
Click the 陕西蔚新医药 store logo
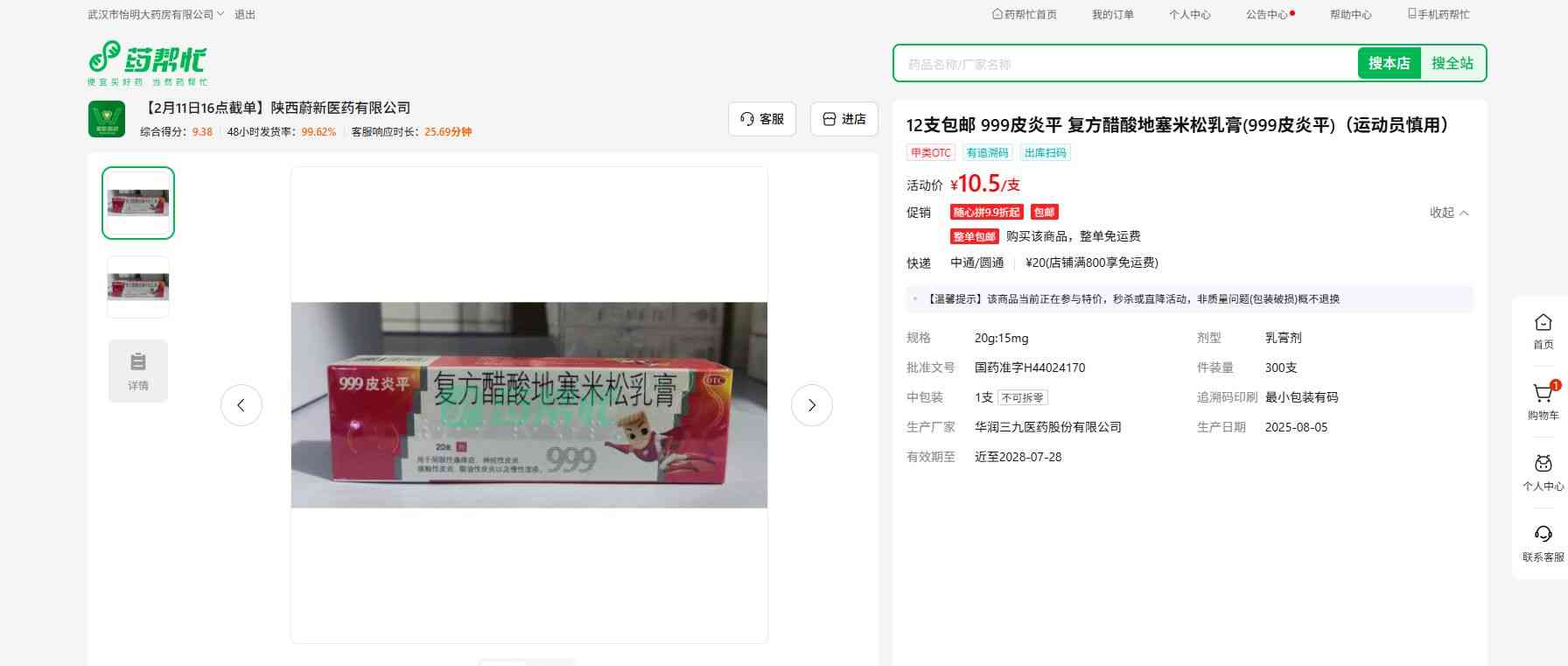(x=107, y=119)
